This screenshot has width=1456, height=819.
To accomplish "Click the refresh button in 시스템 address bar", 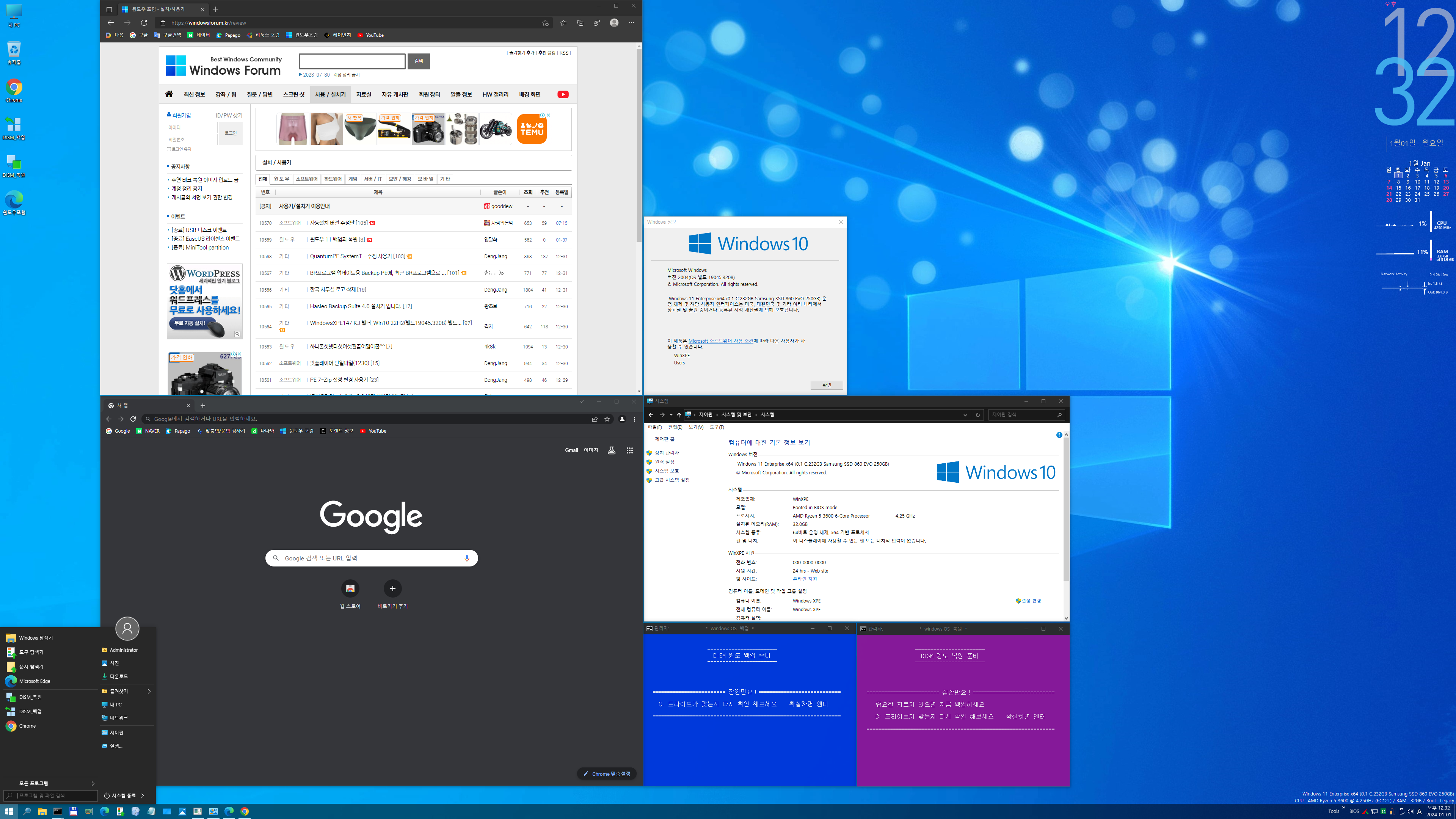I will point(977,415).
